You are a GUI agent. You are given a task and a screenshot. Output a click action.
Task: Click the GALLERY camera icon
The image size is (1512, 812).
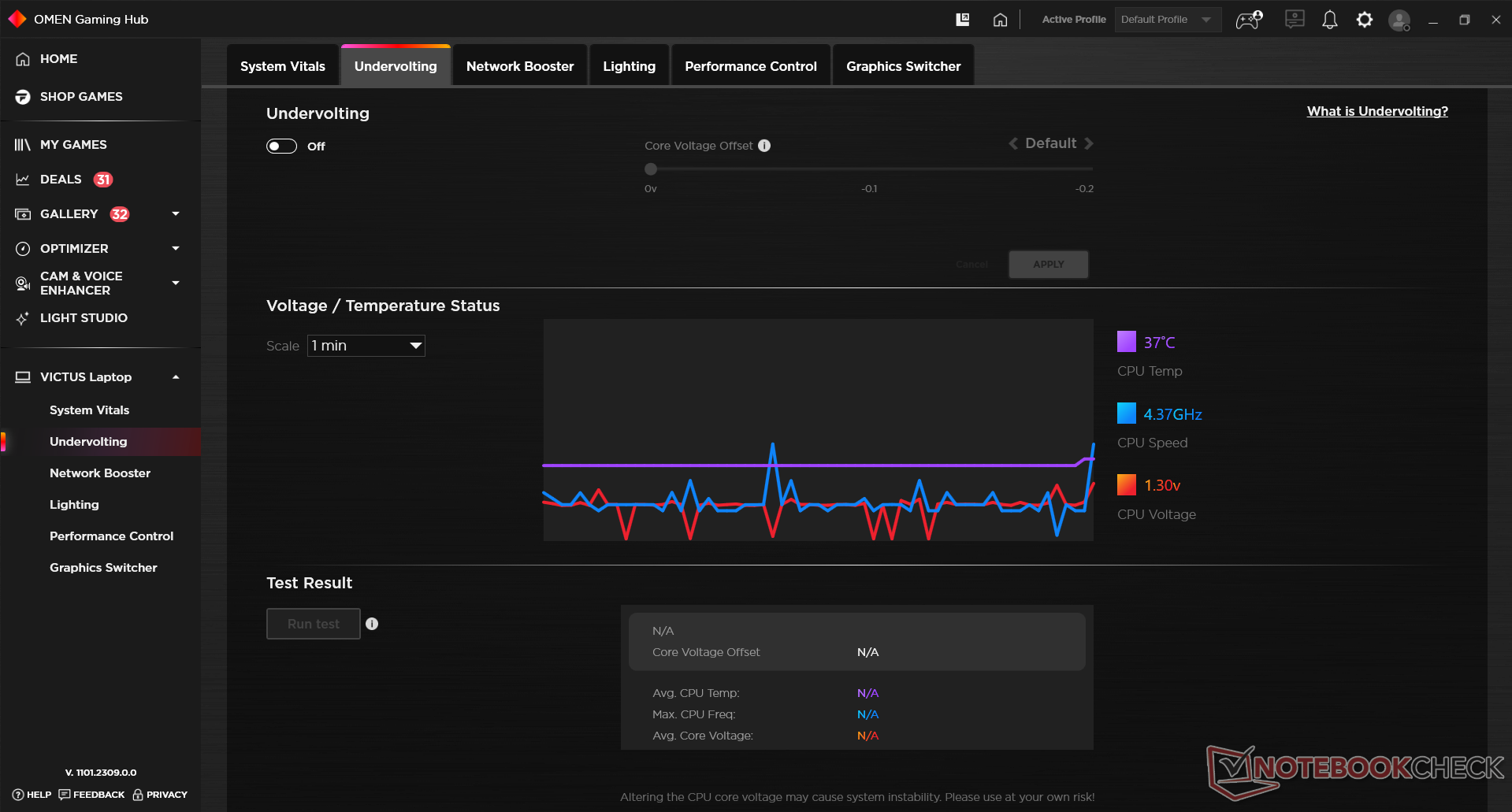tap(23, 214)
